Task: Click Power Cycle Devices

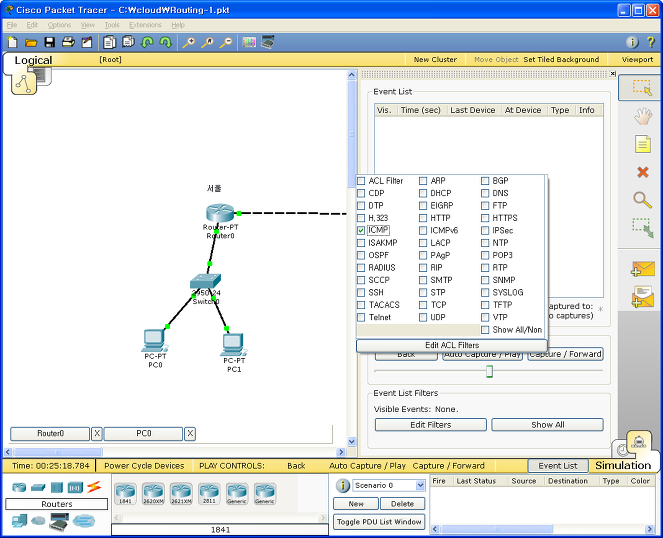Action: pyautogui.click(x=144, y=466)
